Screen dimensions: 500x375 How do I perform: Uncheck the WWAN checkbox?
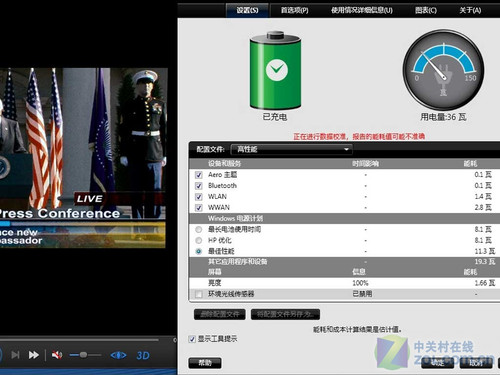pyautogui.click(x=199, y=208)
